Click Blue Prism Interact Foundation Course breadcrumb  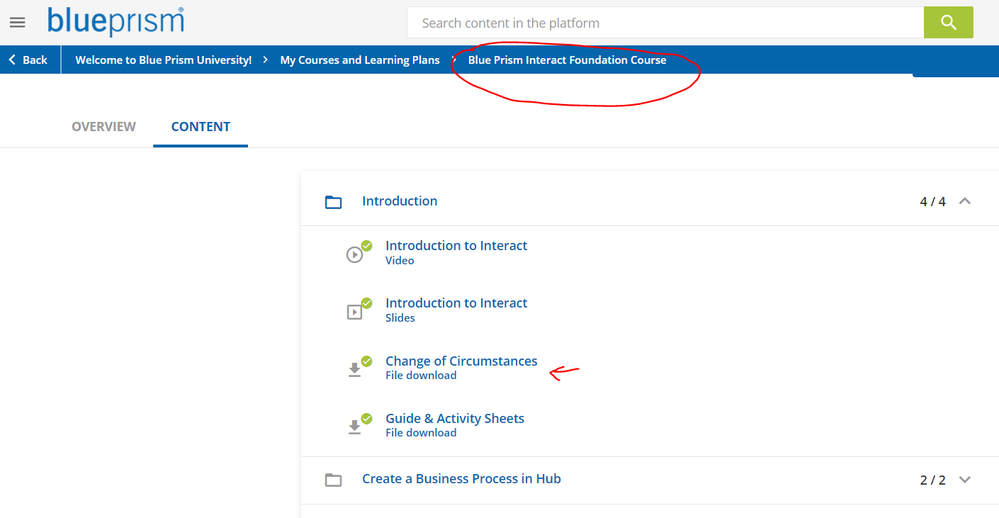[x=567, y=60]
